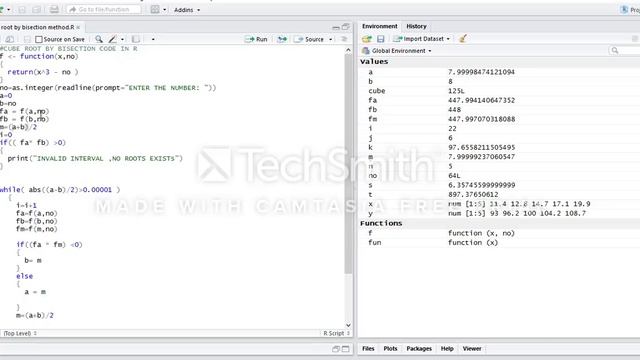Click the Source button
Screen dimensions: 640x360
tap(309, 39)
